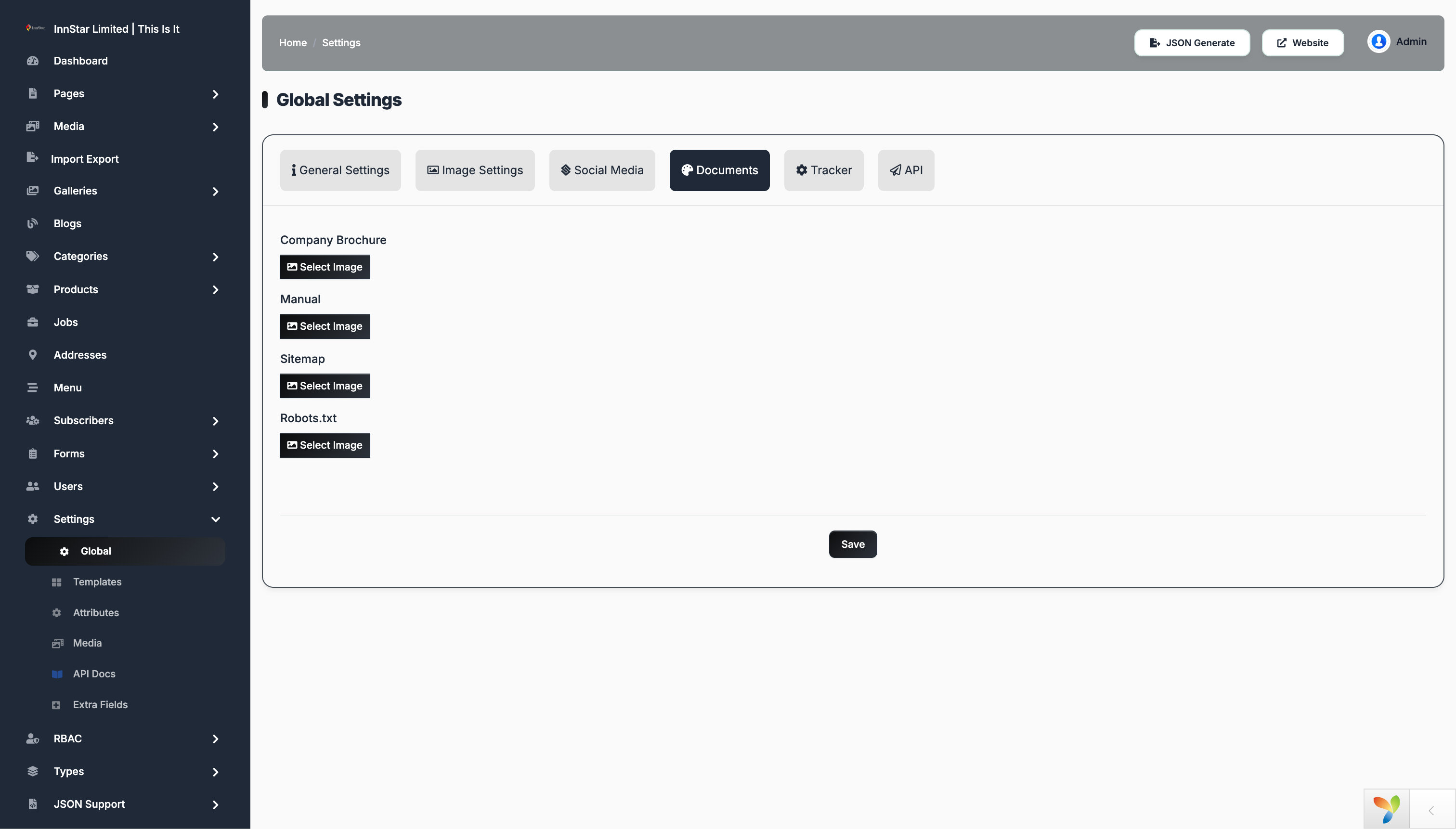Expand the Subscribers menu chevron

click(x=215, y=421)
